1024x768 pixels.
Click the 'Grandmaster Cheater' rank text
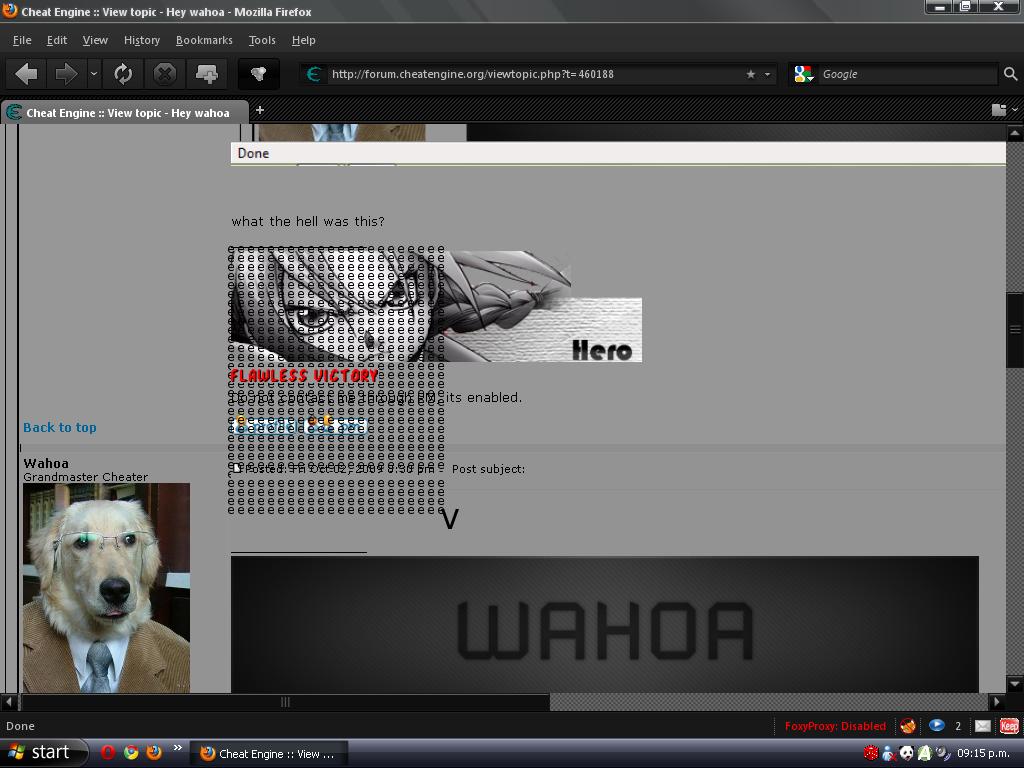86,477
